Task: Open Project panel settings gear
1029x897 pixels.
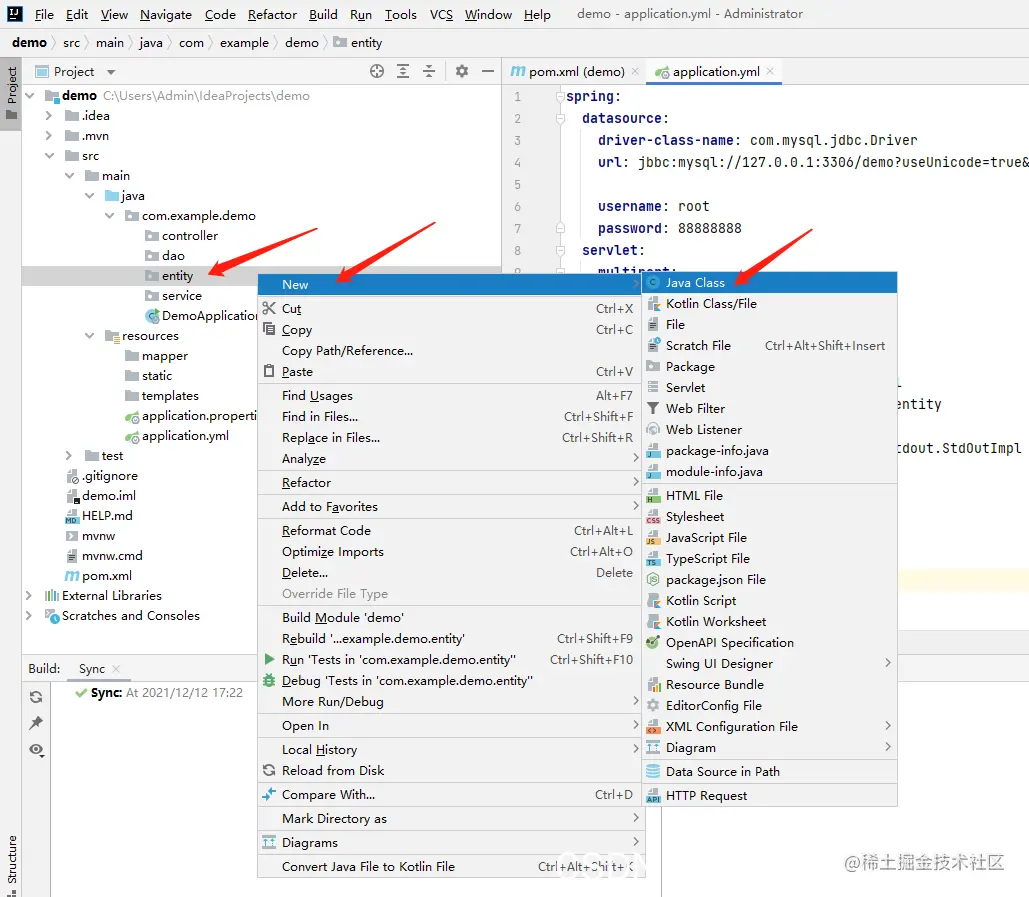Action: click(x=462, y=71)
